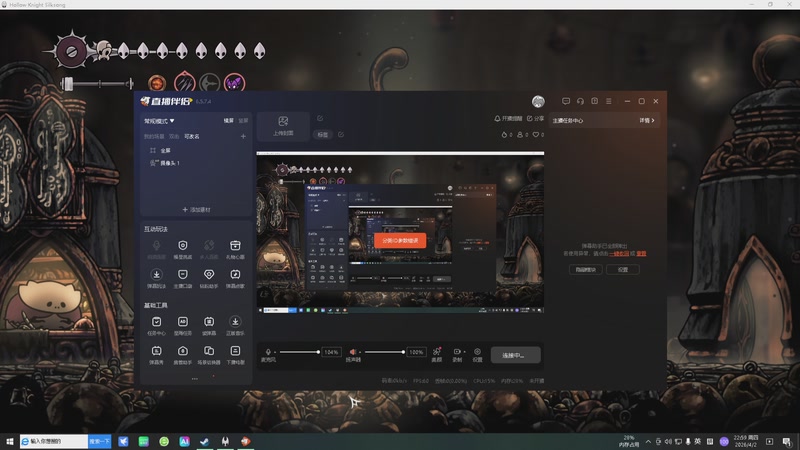The image size is (800, 450).
Task: Add a new scene with plus icon
Action: 243,136
